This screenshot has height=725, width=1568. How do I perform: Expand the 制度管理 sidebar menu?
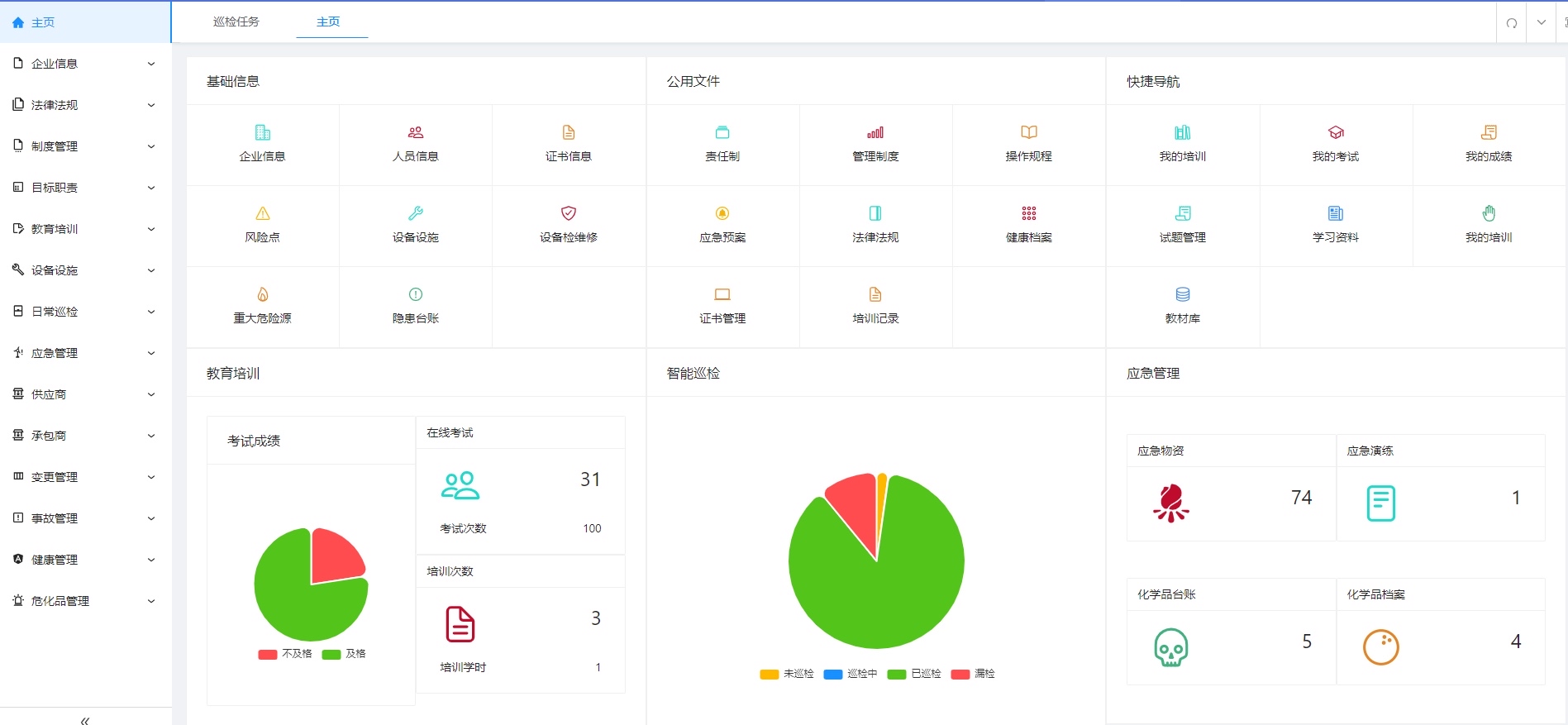86,146
